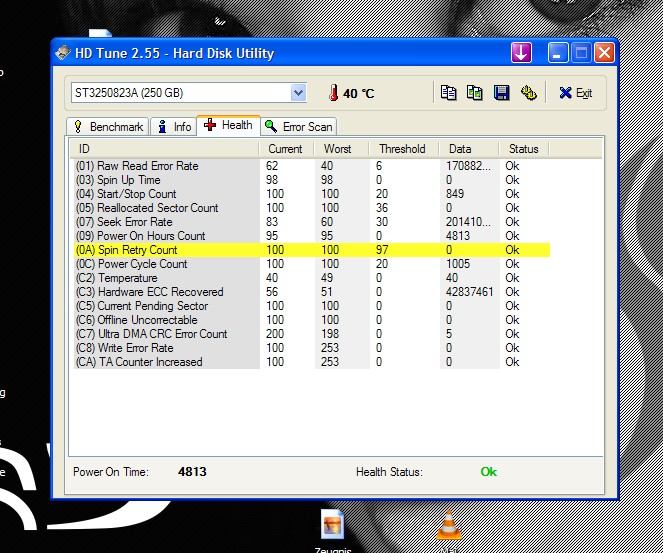This screenshot has width=663, height=553.
Task: Click the Info tab 'i' icon
Action: point(162,126)
